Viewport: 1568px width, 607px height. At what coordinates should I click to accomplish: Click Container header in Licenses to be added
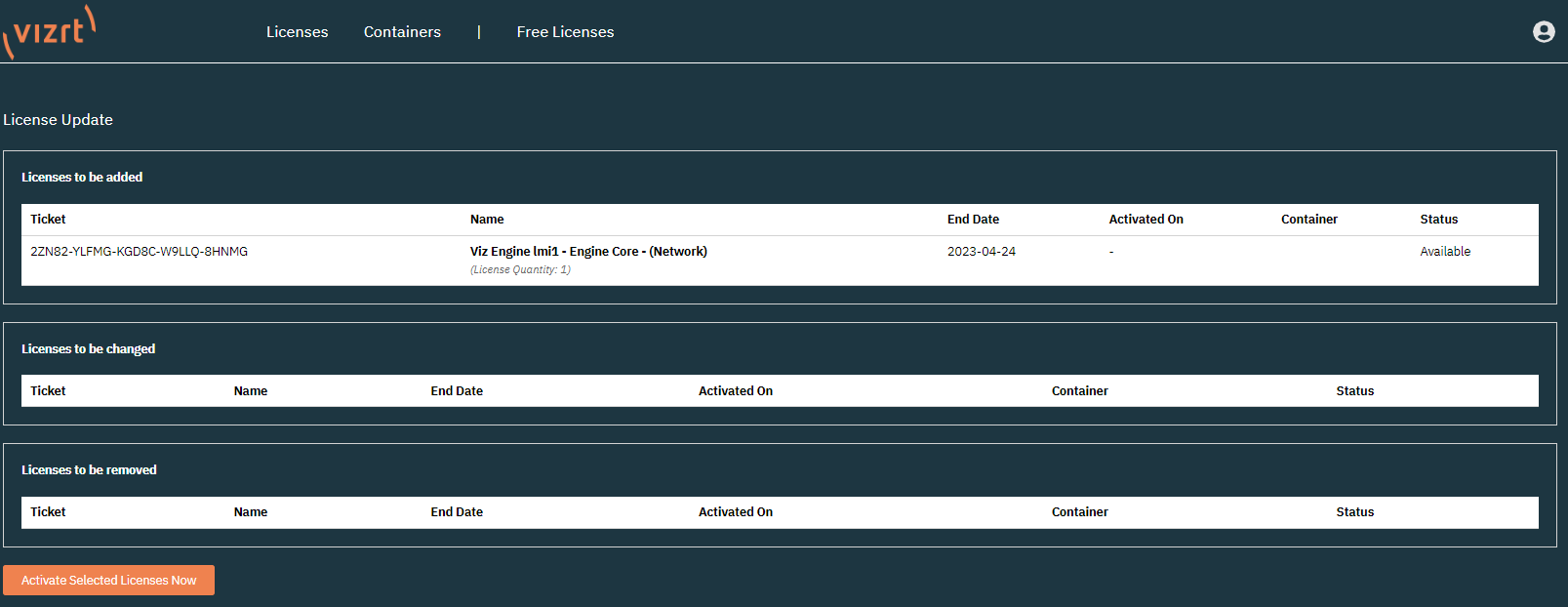(x=1308, y=220)
